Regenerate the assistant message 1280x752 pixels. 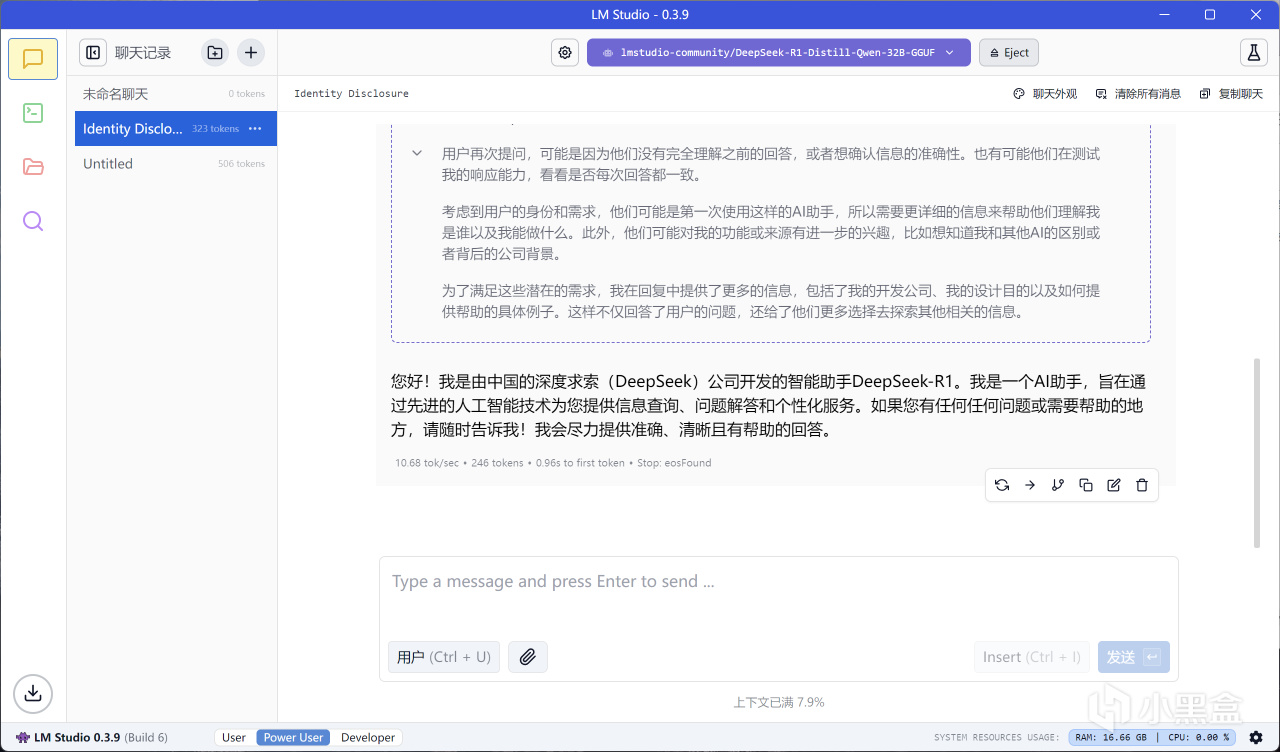(x=1002, y=485)
